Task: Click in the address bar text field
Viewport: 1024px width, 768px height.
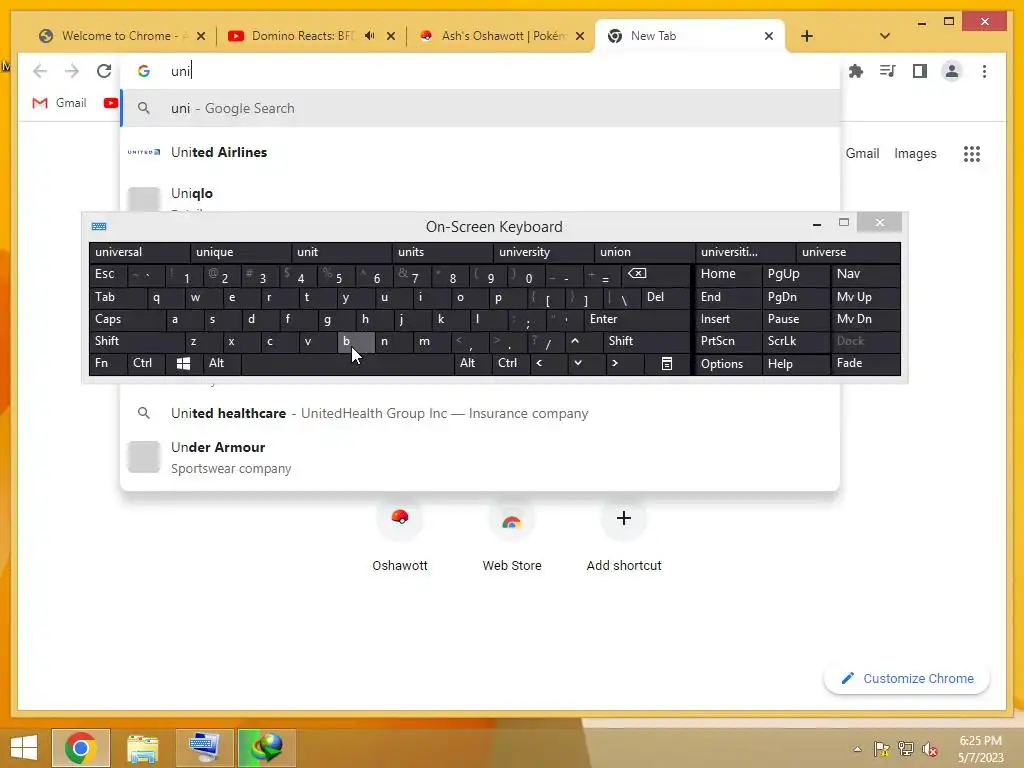Action: coord(480,71)
